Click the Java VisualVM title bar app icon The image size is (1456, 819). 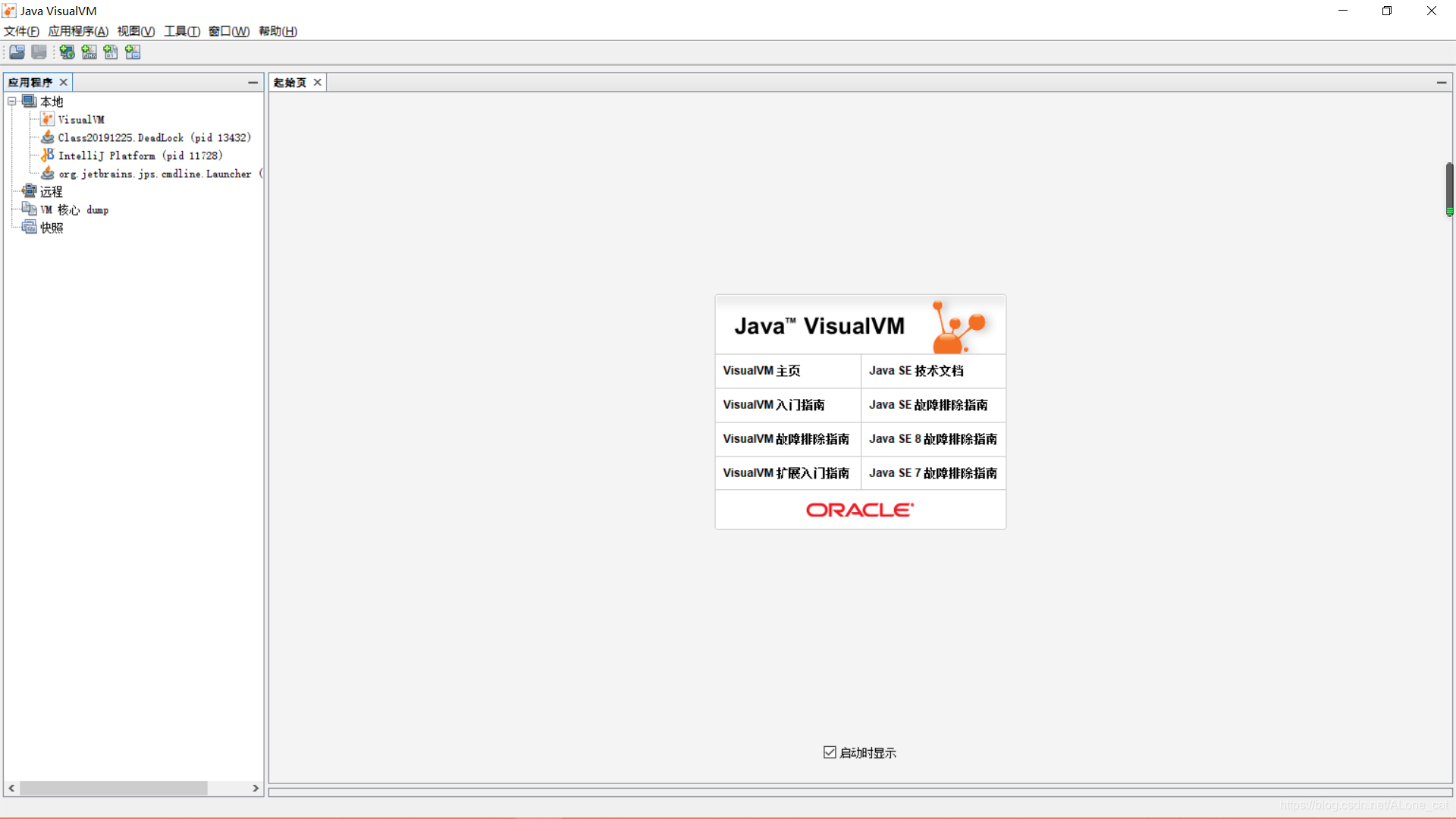[x=9, y=11]
